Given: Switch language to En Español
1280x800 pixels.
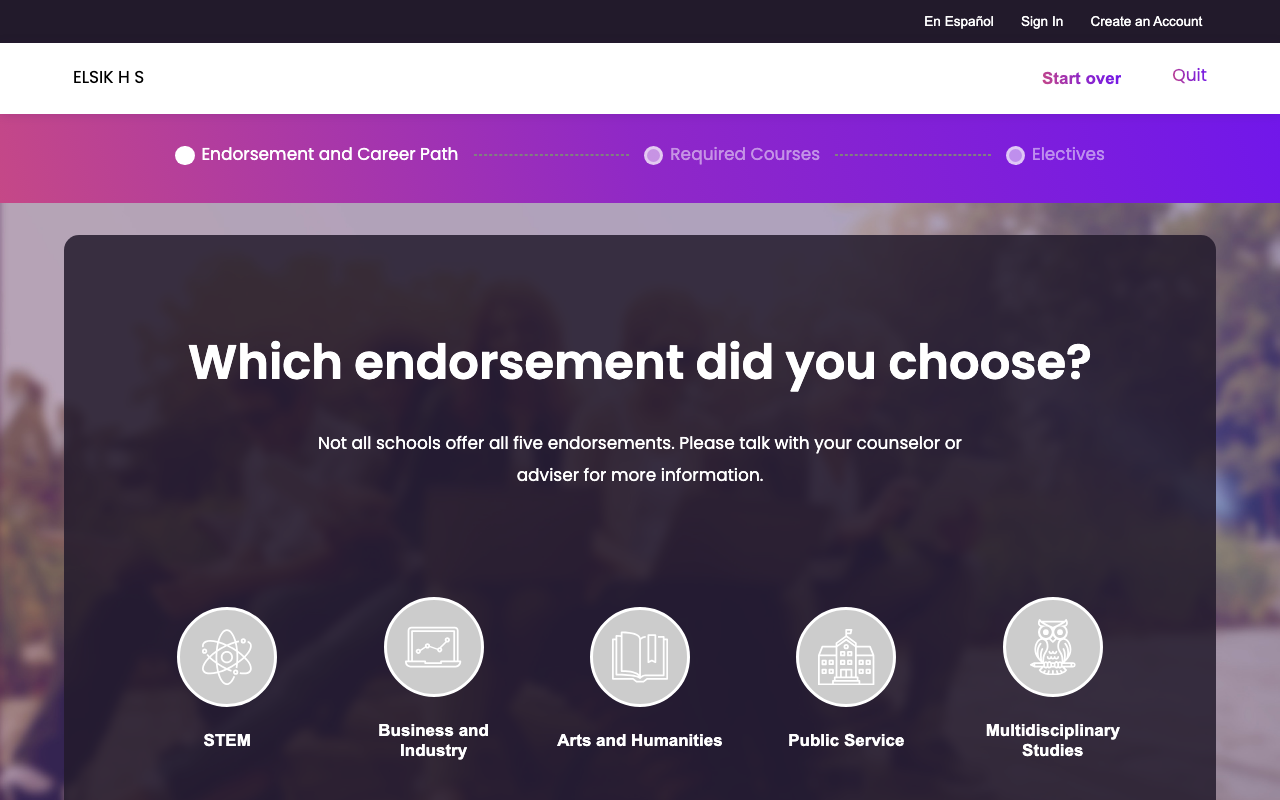Looking at the screenshot, I should pyautogui.click(x=958, y=21).
